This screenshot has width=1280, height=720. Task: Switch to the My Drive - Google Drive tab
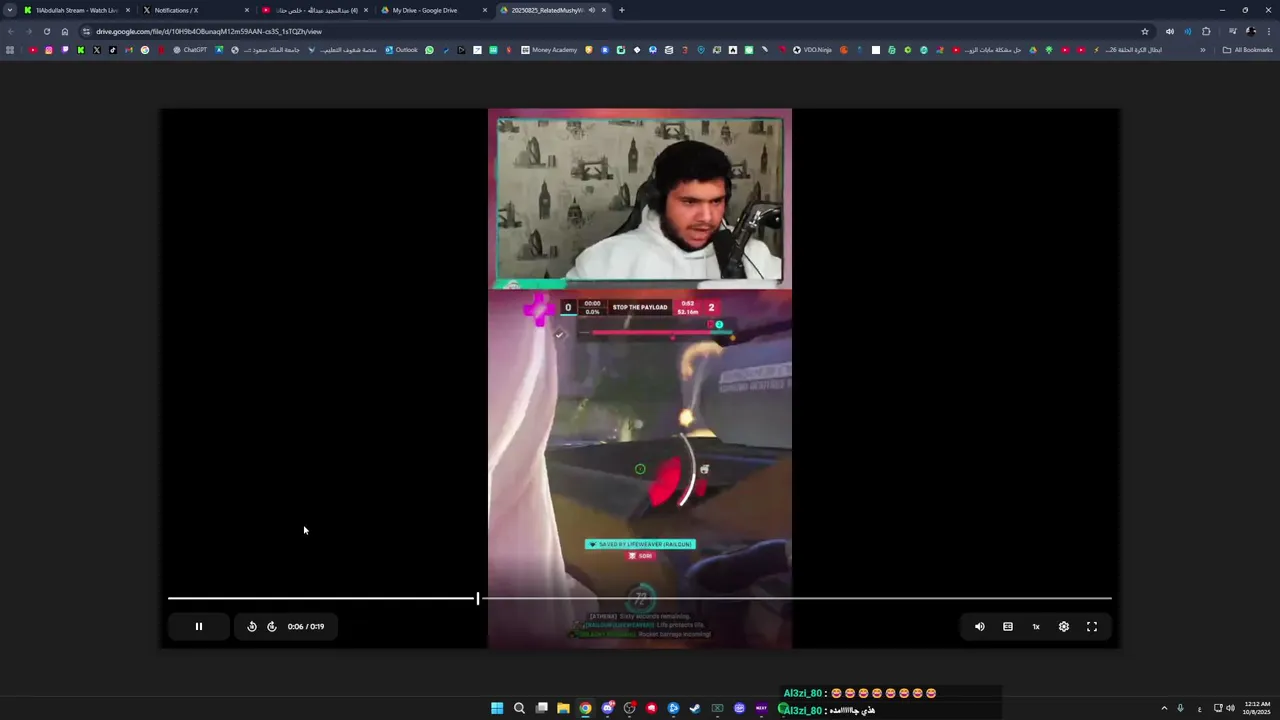[432, 10]
